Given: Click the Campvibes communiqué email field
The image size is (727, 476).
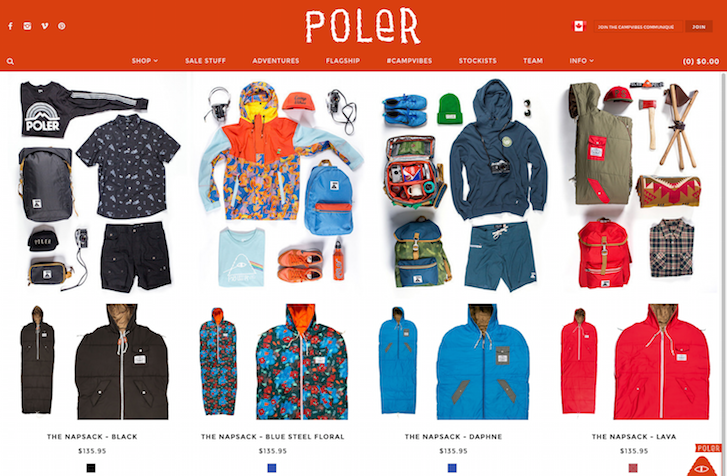Looking at the screenshot, I should [x=639, y=26].
